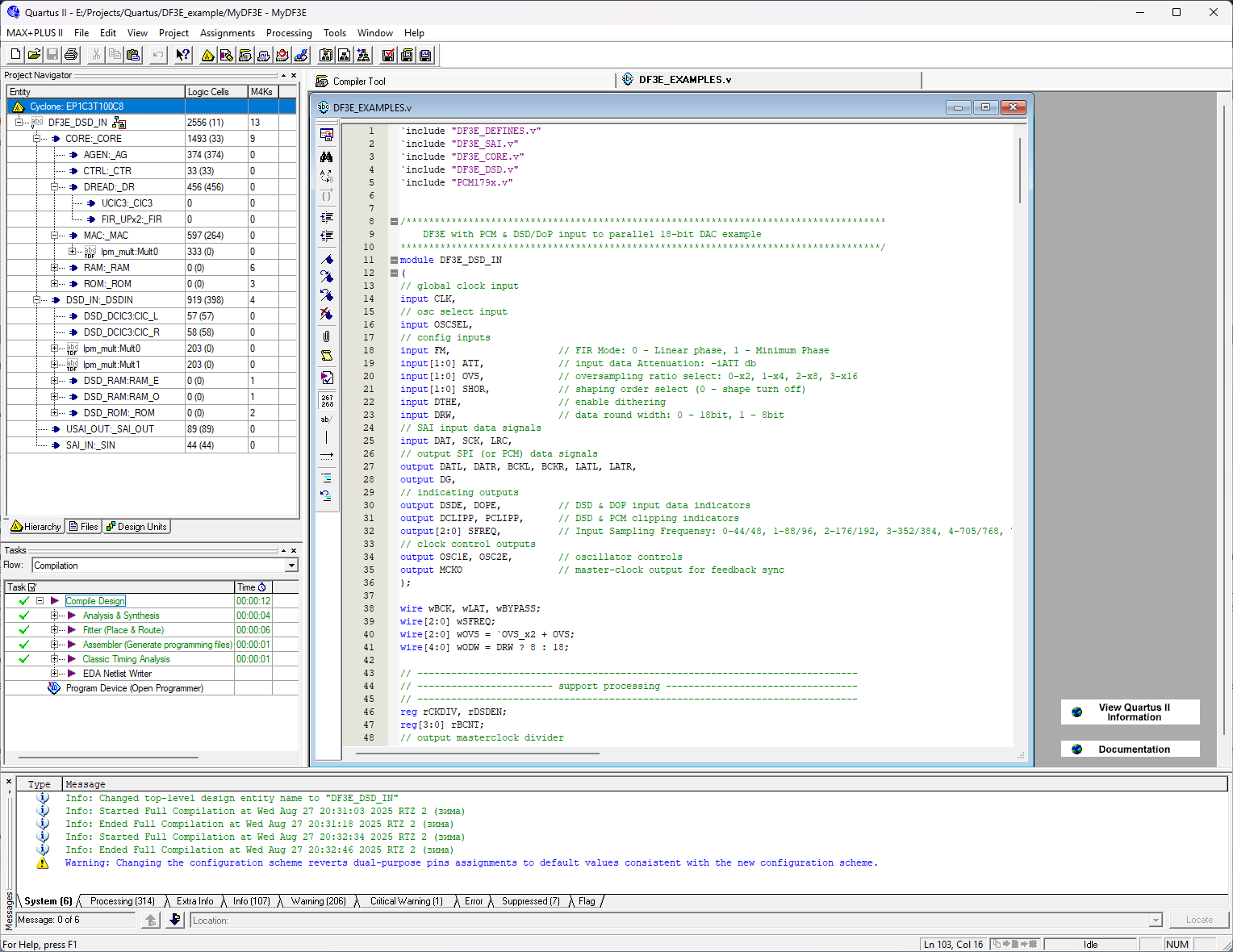Select the Cyclone: EP1C3T100C8 device row
This screenshot has width=1233, height=952.
click(152, 106)
